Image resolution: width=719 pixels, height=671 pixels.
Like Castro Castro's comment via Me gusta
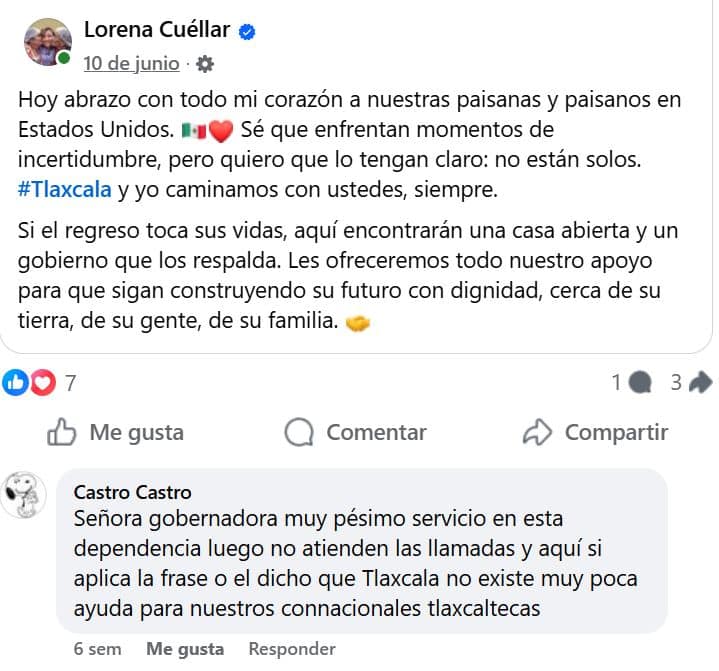(185, 649)
